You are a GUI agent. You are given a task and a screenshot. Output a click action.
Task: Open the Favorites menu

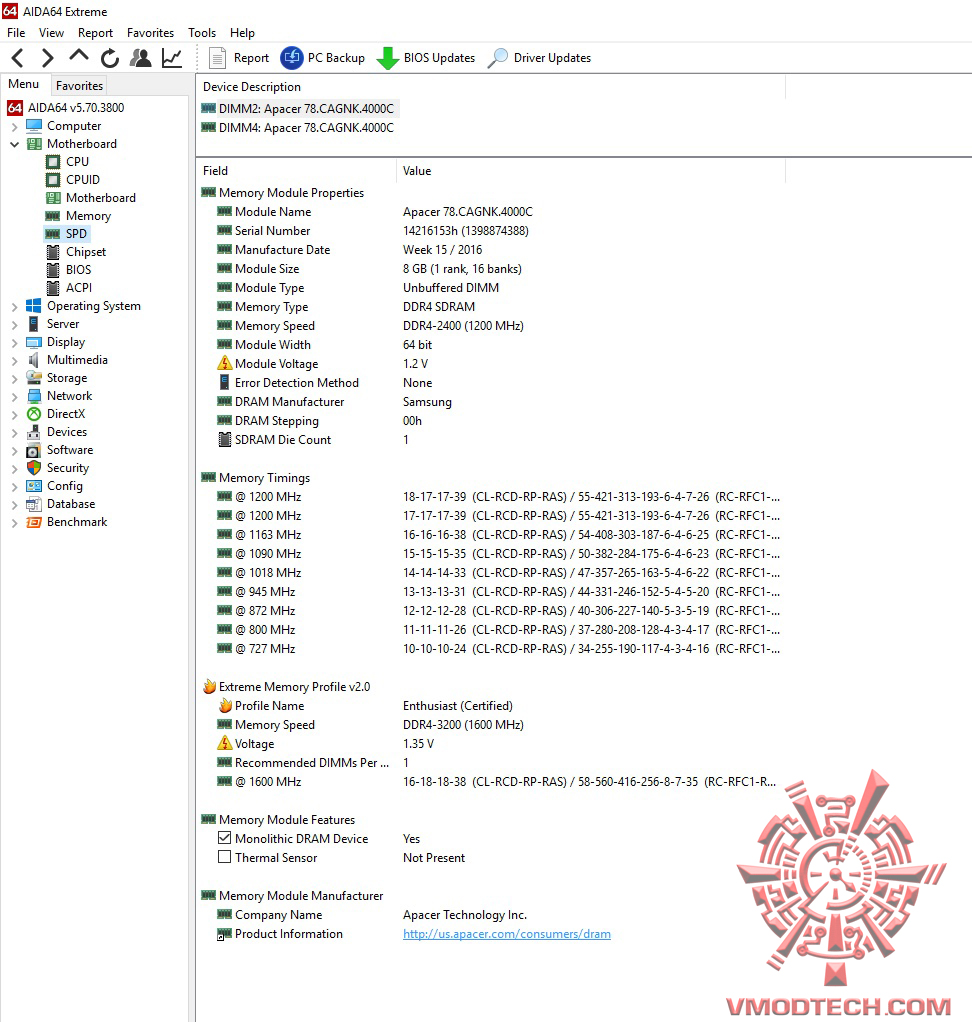pos(151,33)
